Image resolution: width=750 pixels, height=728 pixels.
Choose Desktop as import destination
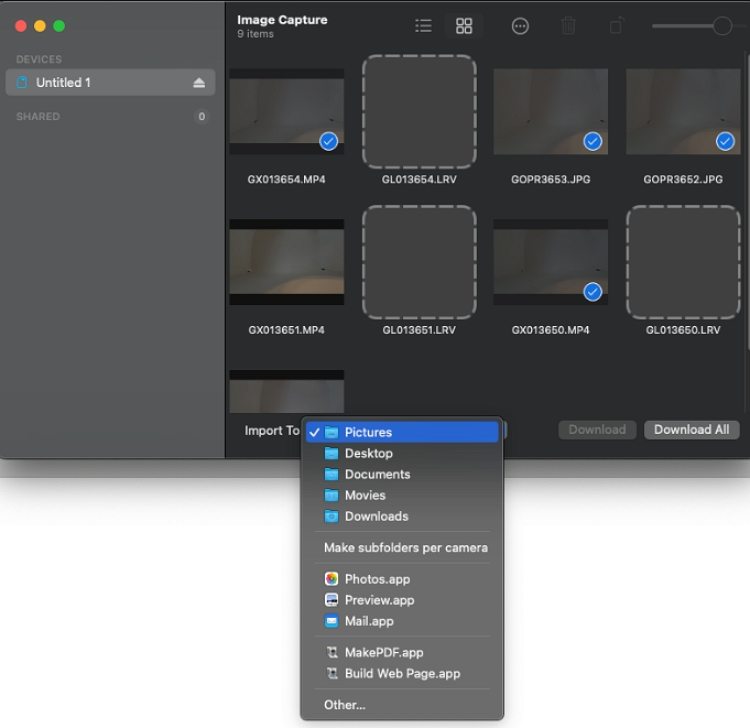[402, 453]
